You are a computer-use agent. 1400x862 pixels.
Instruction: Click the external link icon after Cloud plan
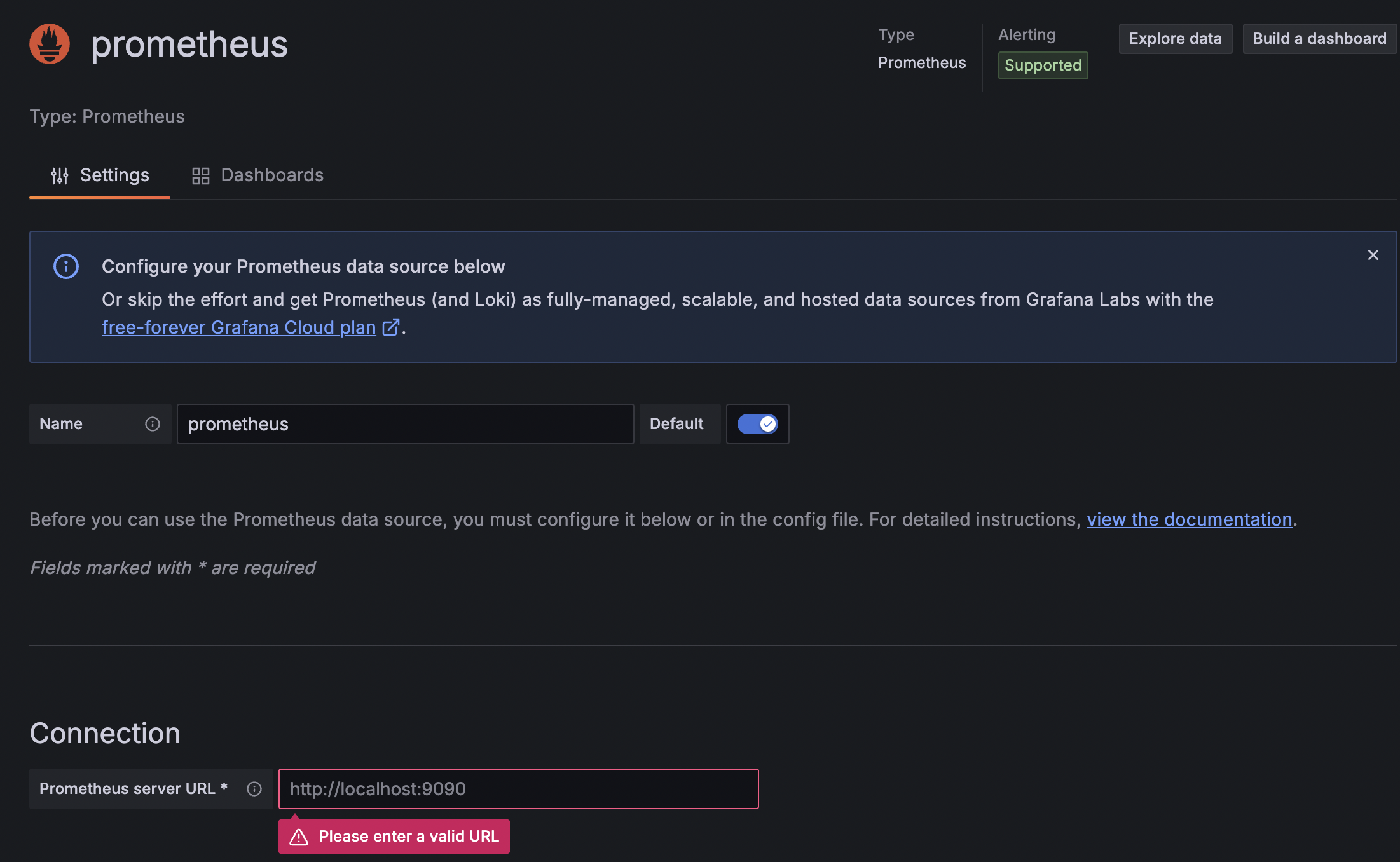tap(390, 327)
